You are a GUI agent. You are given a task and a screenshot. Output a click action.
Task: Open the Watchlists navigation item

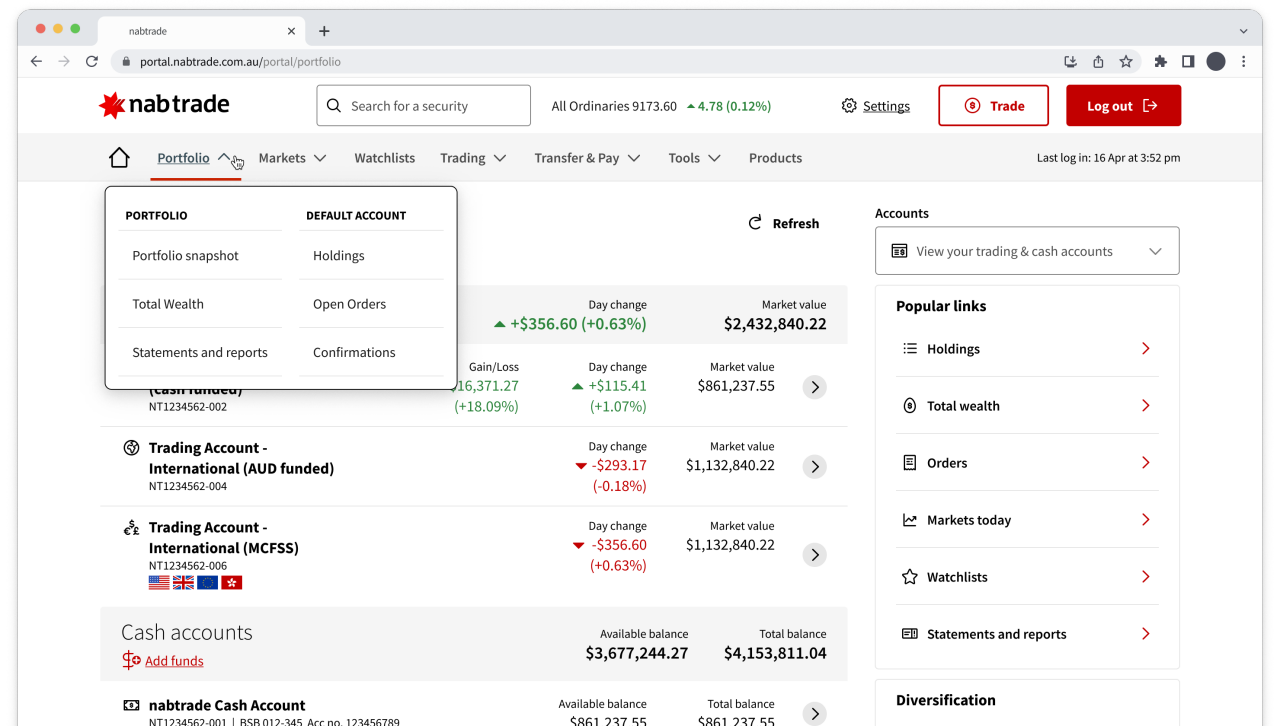(385, 158)
